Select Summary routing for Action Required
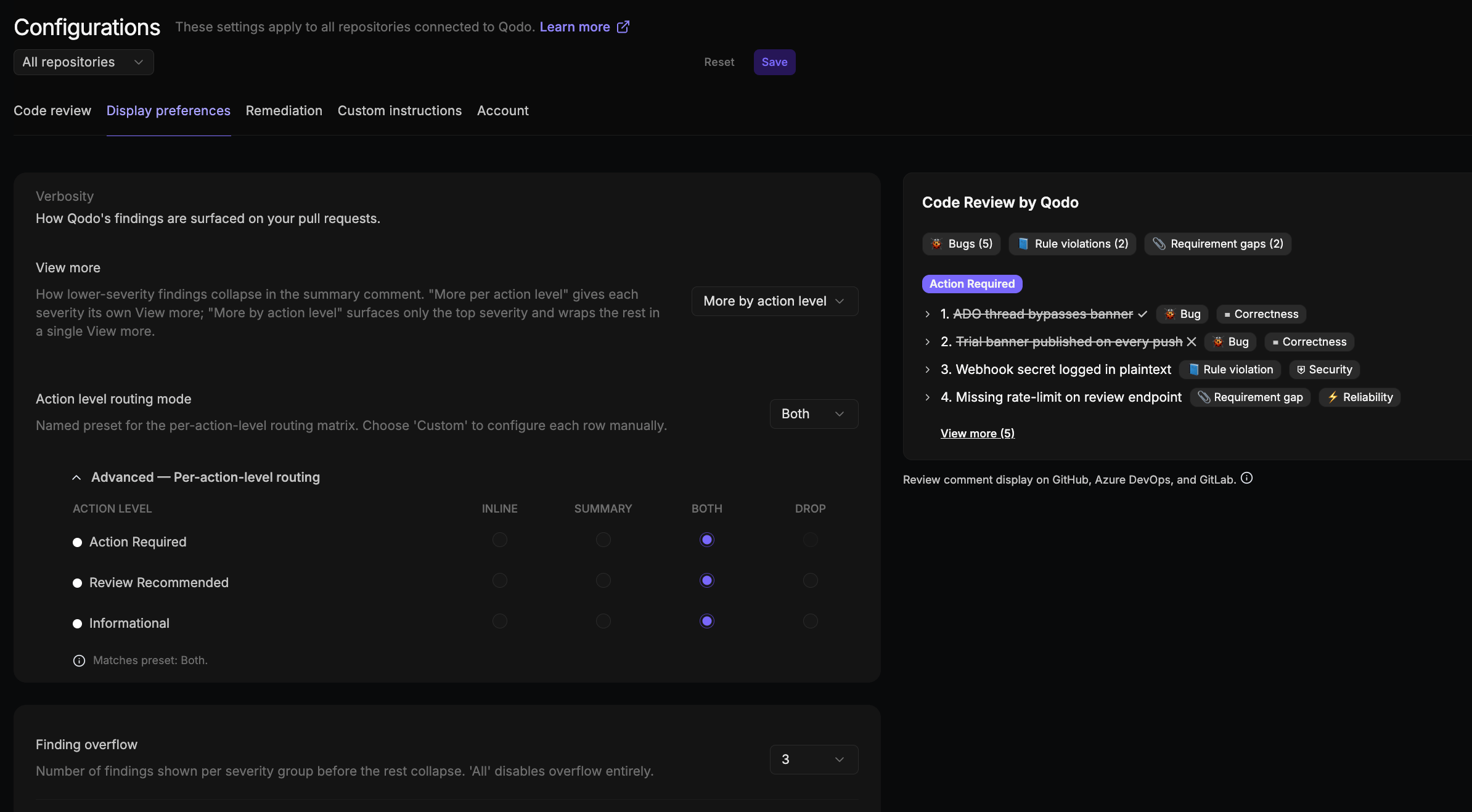Image resolution: width=1472 pixels, height=812 pixels. pos(603,540)
